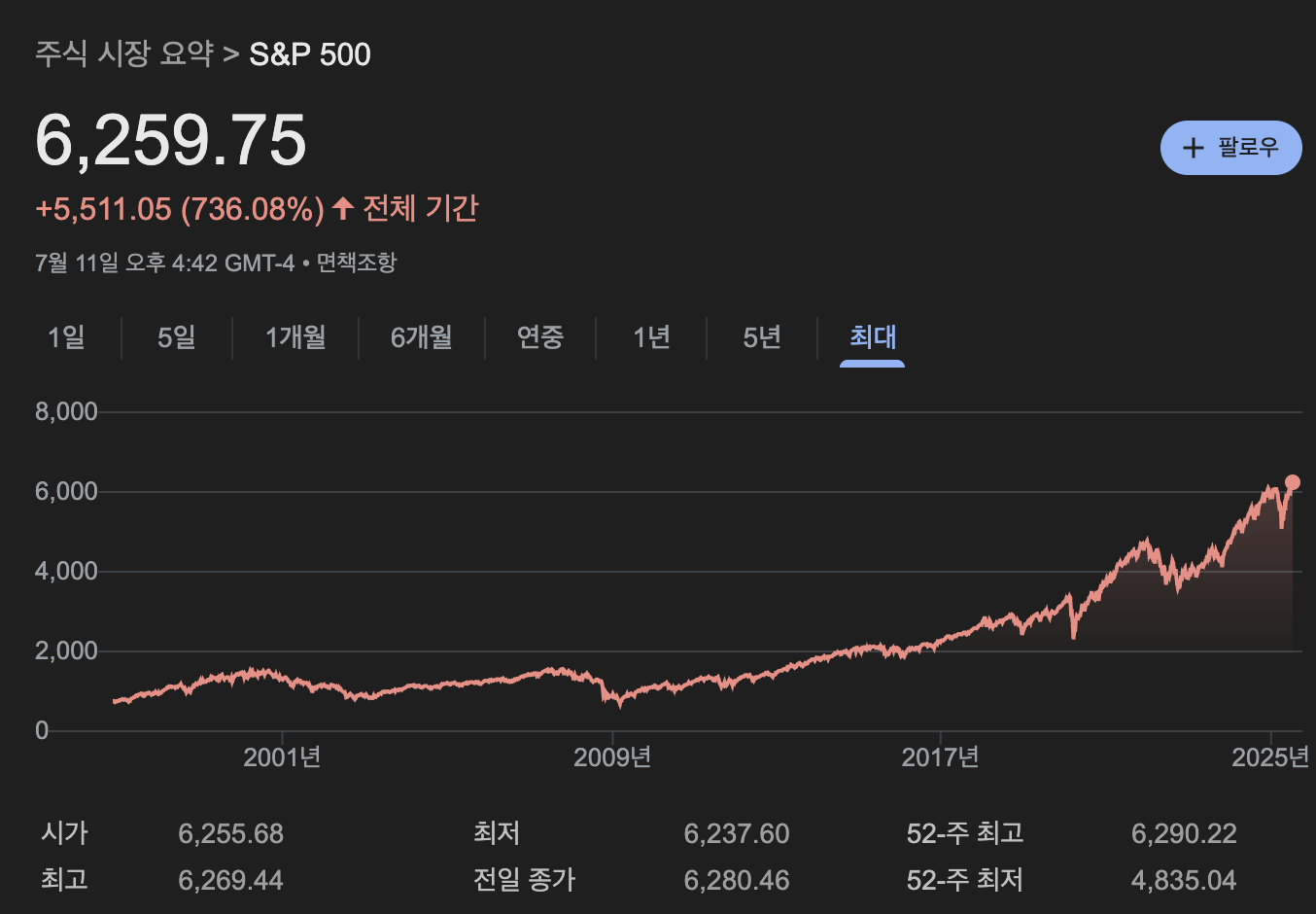Click the 8,000 y-axis label
Screen dimensions: 1316x914
pos(66,411)
